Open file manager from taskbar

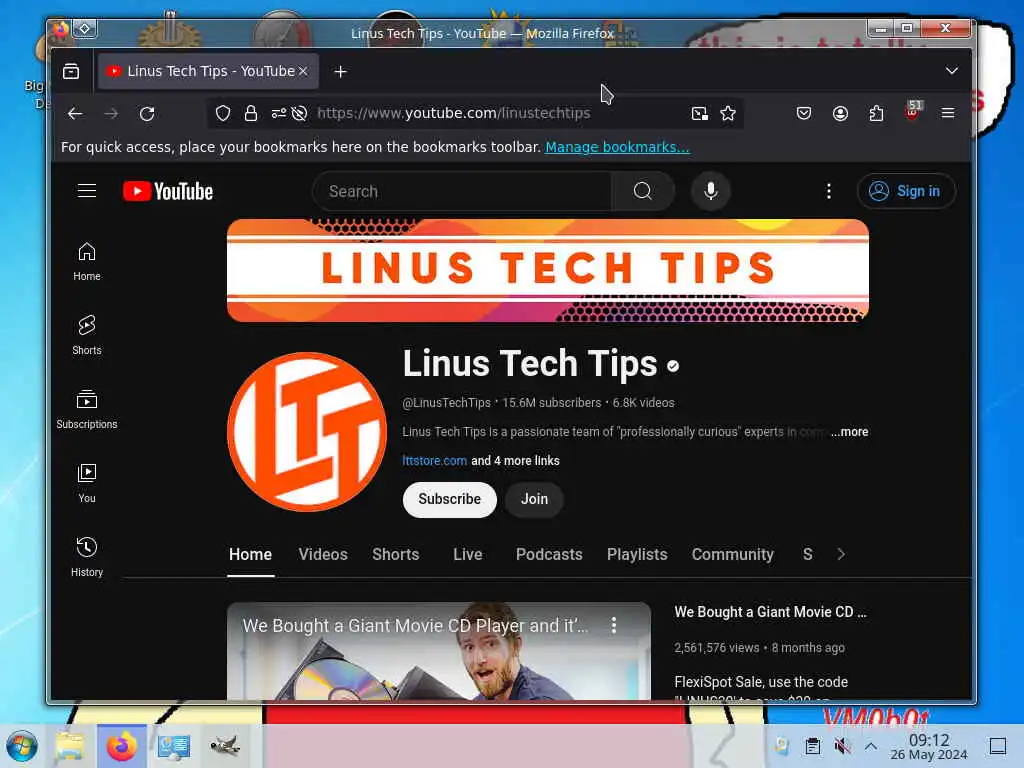(x=70, y=746)
